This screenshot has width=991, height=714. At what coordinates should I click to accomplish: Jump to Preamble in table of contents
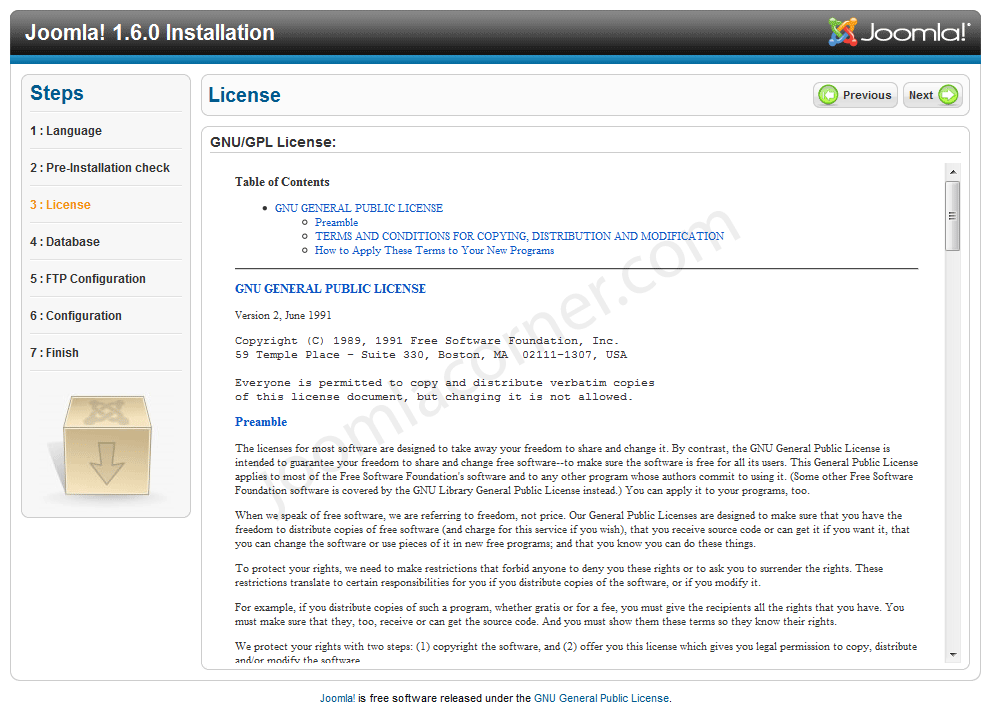click(x=336, y=222)
